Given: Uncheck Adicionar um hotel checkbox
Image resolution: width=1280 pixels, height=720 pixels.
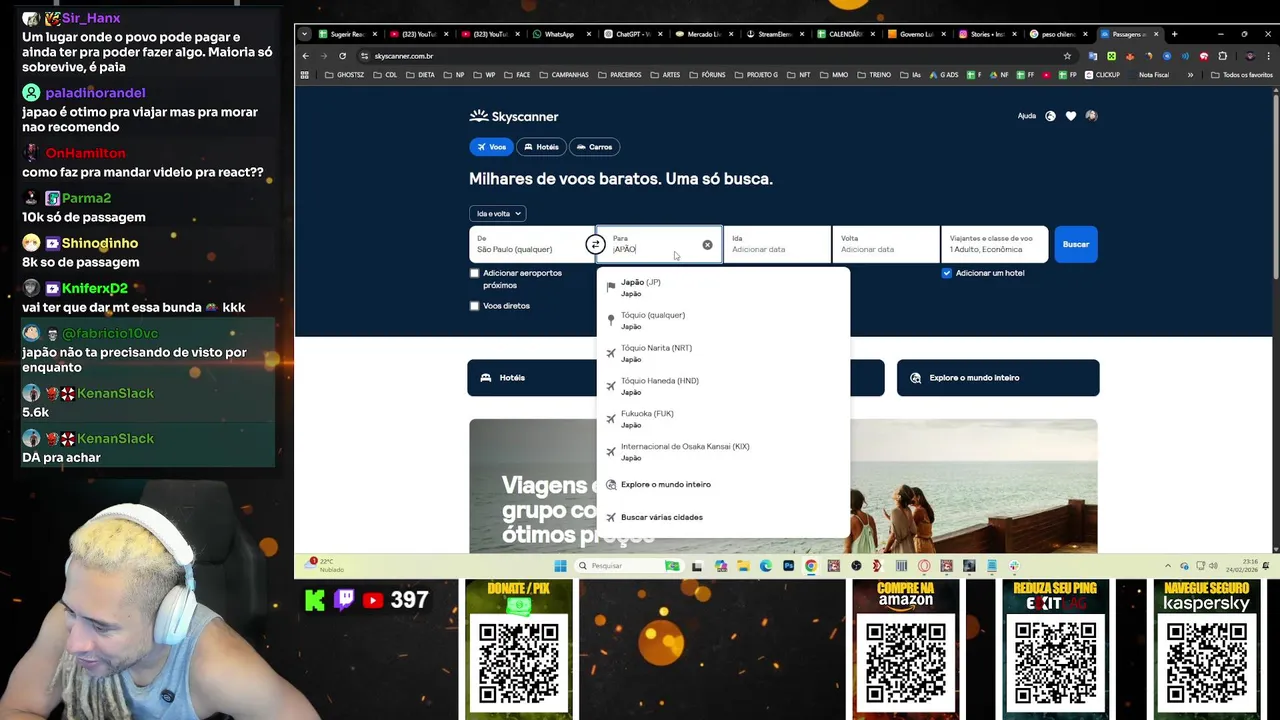Looking at the screenshot, I should coord(947,273).
